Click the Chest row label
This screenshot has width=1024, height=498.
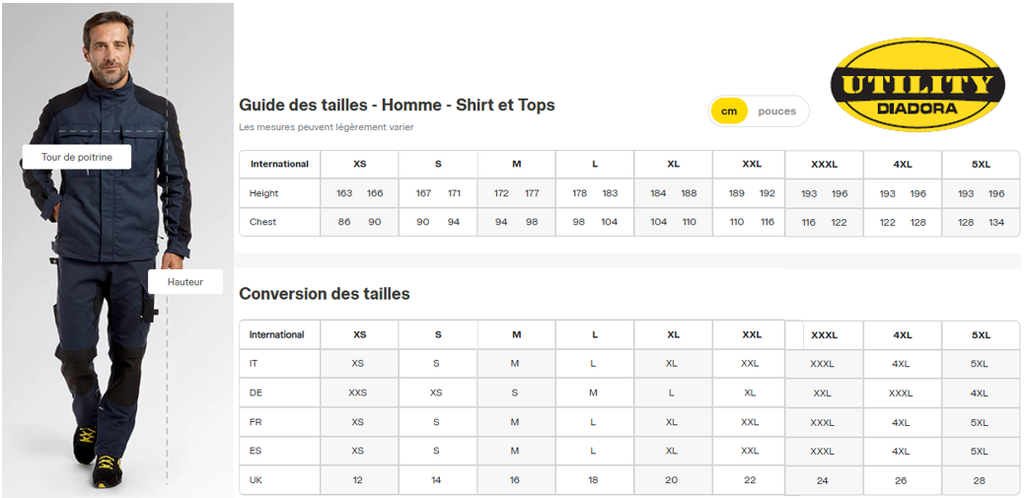[x=262, y=222]
